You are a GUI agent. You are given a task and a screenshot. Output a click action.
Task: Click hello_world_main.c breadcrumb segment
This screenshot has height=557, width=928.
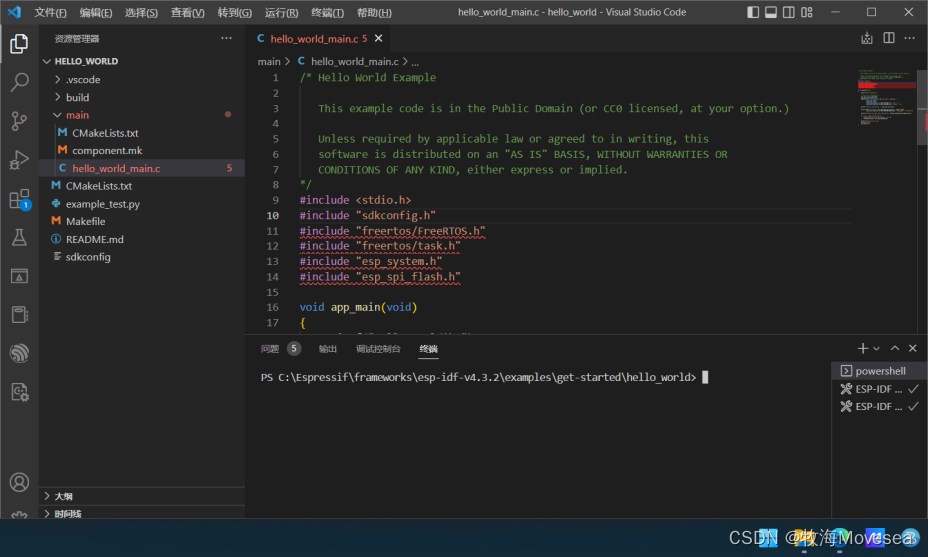click(x=355, y=62)
